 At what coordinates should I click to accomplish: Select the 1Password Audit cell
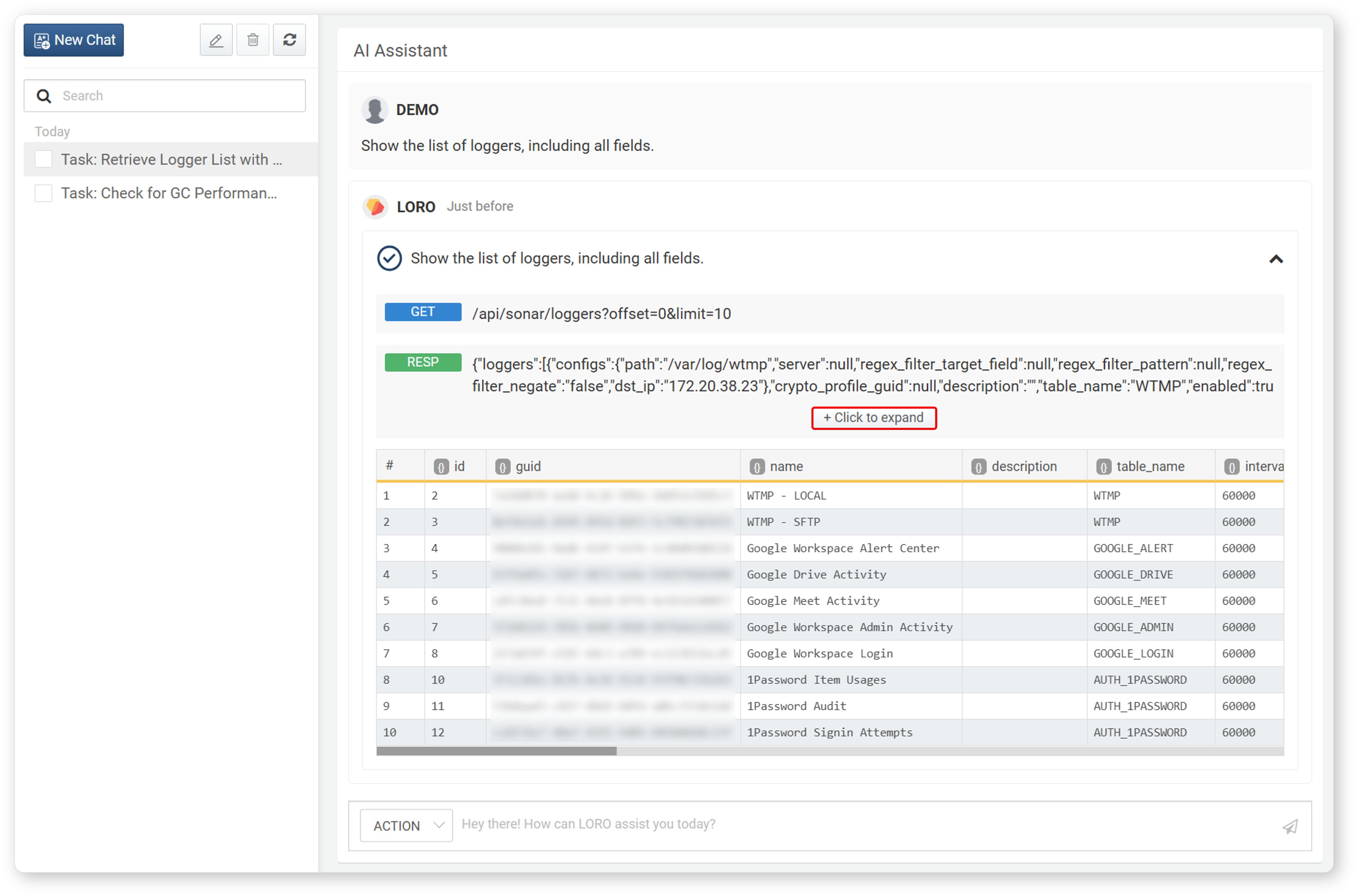click(x=851, y=706)
